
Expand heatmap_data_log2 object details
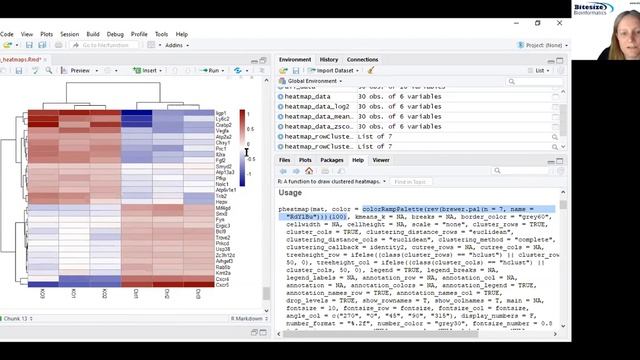pos(280,107)
